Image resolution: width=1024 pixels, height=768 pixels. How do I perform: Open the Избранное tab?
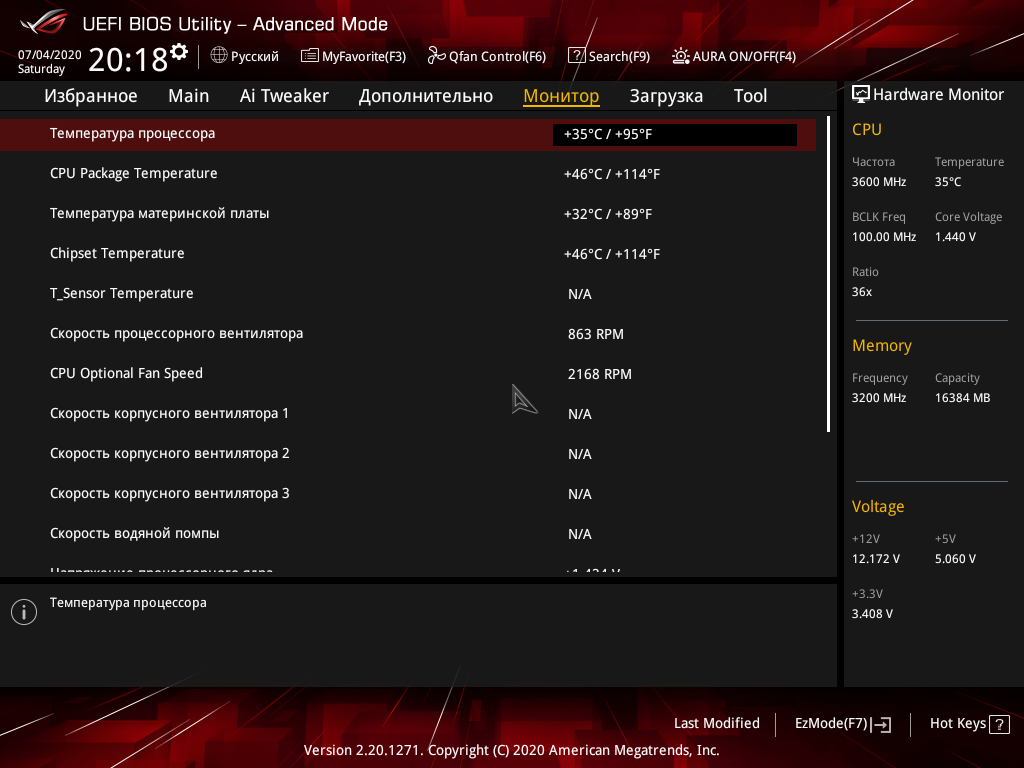(91, 96)
